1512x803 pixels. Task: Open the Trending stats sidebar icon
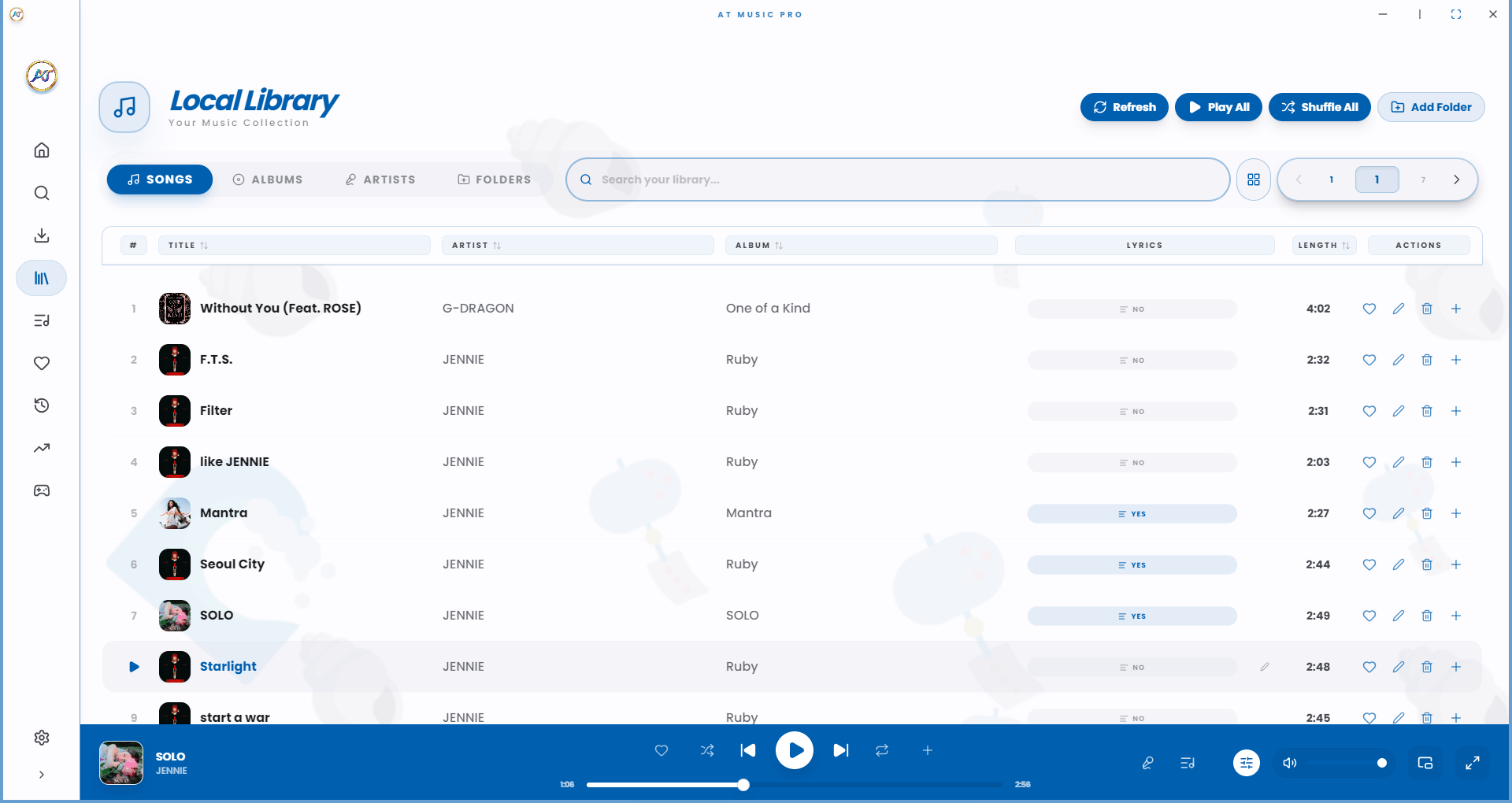[41, 447]
